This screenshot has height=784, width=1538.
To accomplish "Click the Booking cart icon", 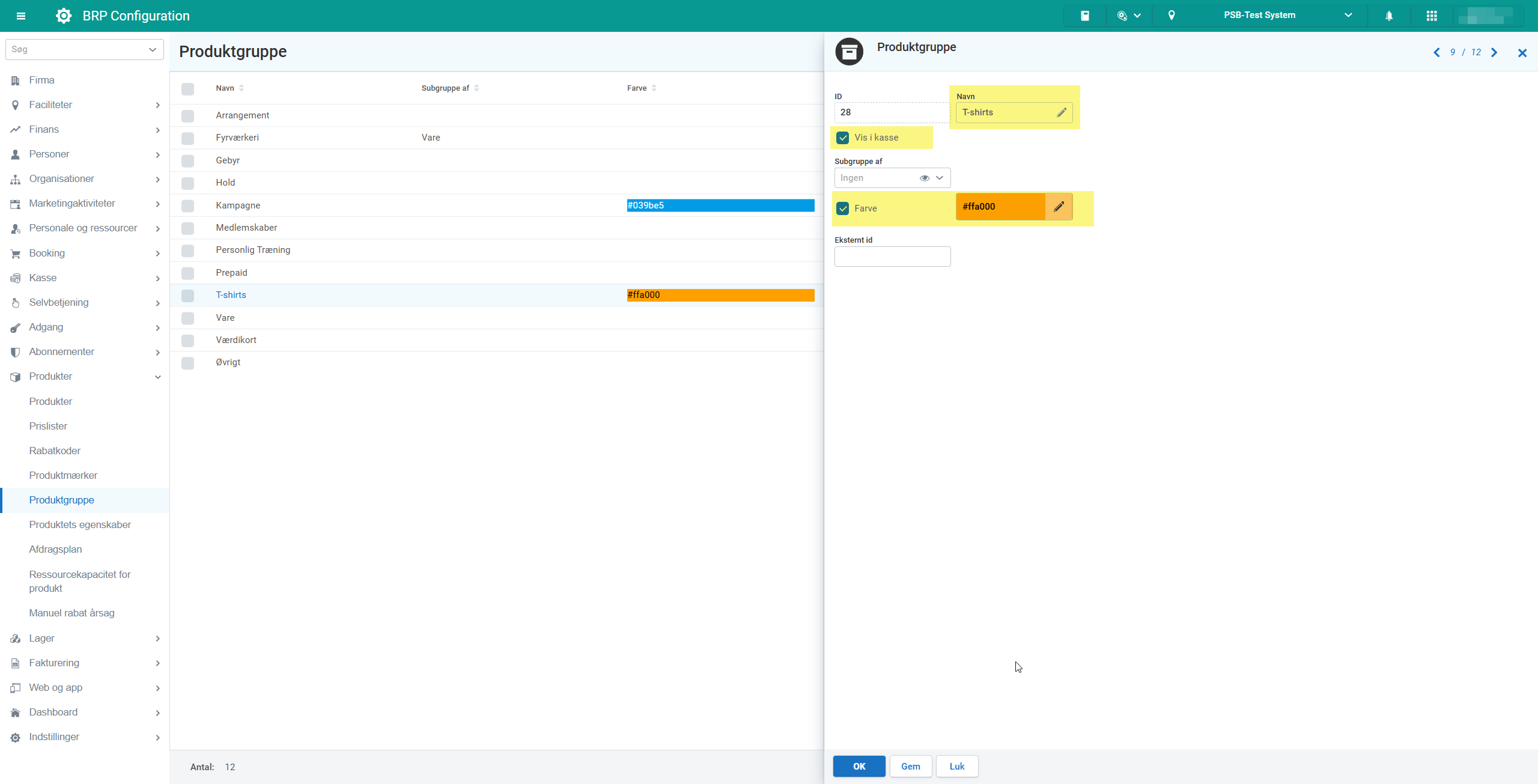I will 16,254.
